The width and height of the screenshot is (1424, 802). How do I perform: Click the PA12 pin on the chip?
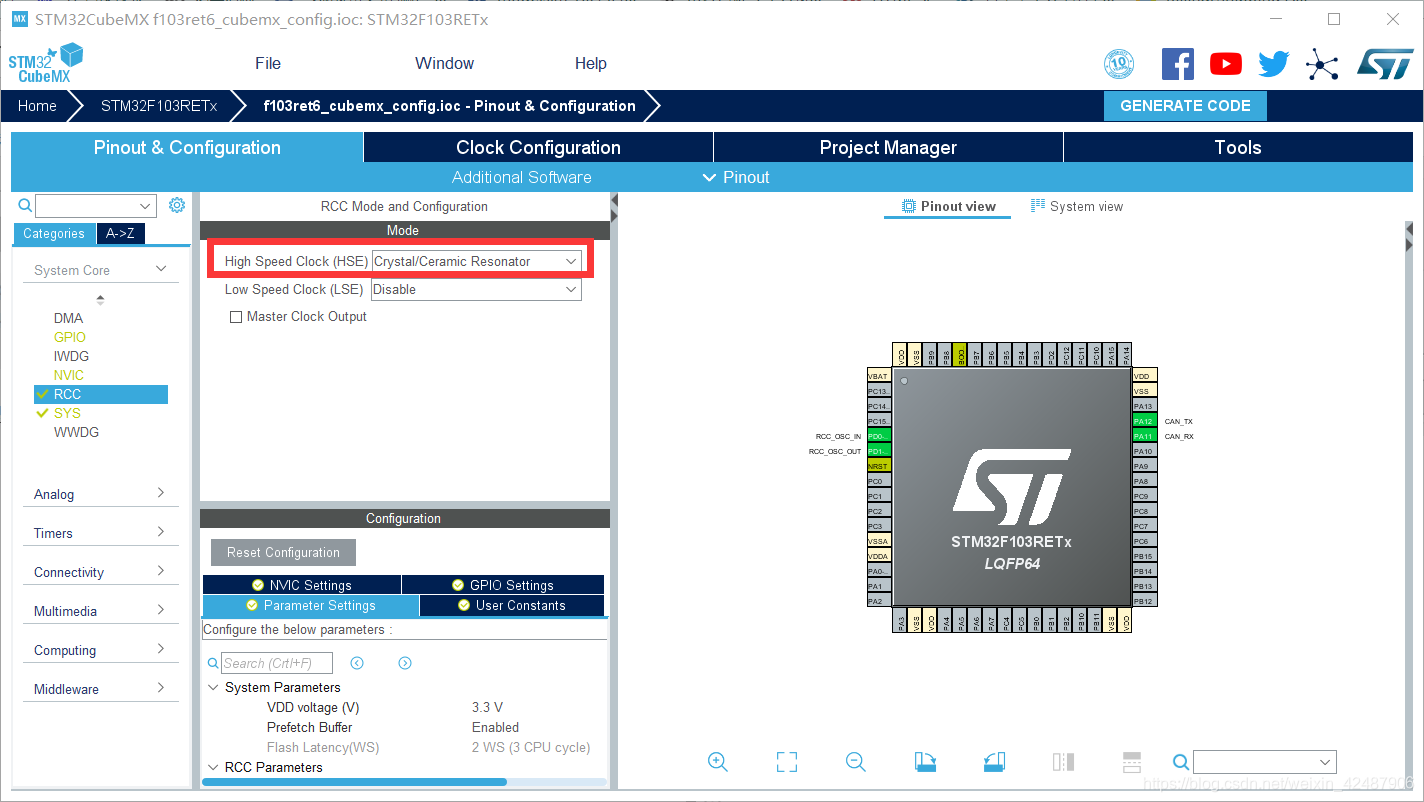pyautogui.click(x=1144, y=421)
